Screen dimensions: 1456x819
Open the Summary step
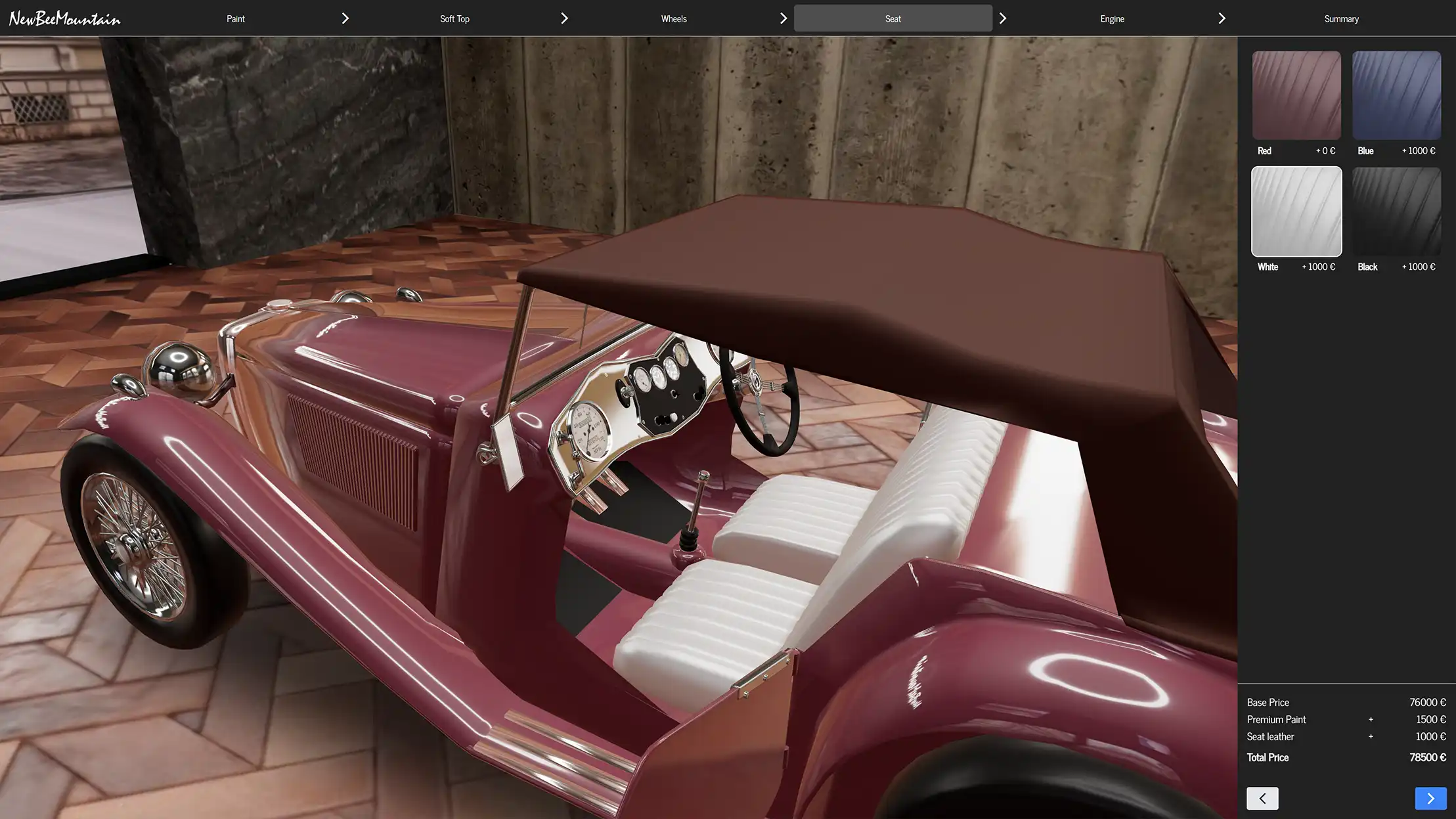[1341, 18]
